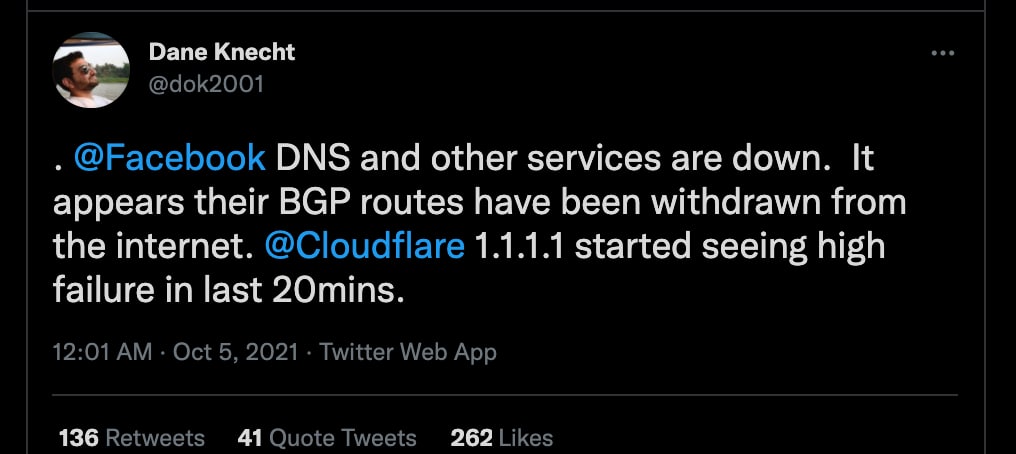The height and width of the screenshot is (454, 1016).
Task: Click the text 'failure in last 20mins.'
Action: pos(229,290)
